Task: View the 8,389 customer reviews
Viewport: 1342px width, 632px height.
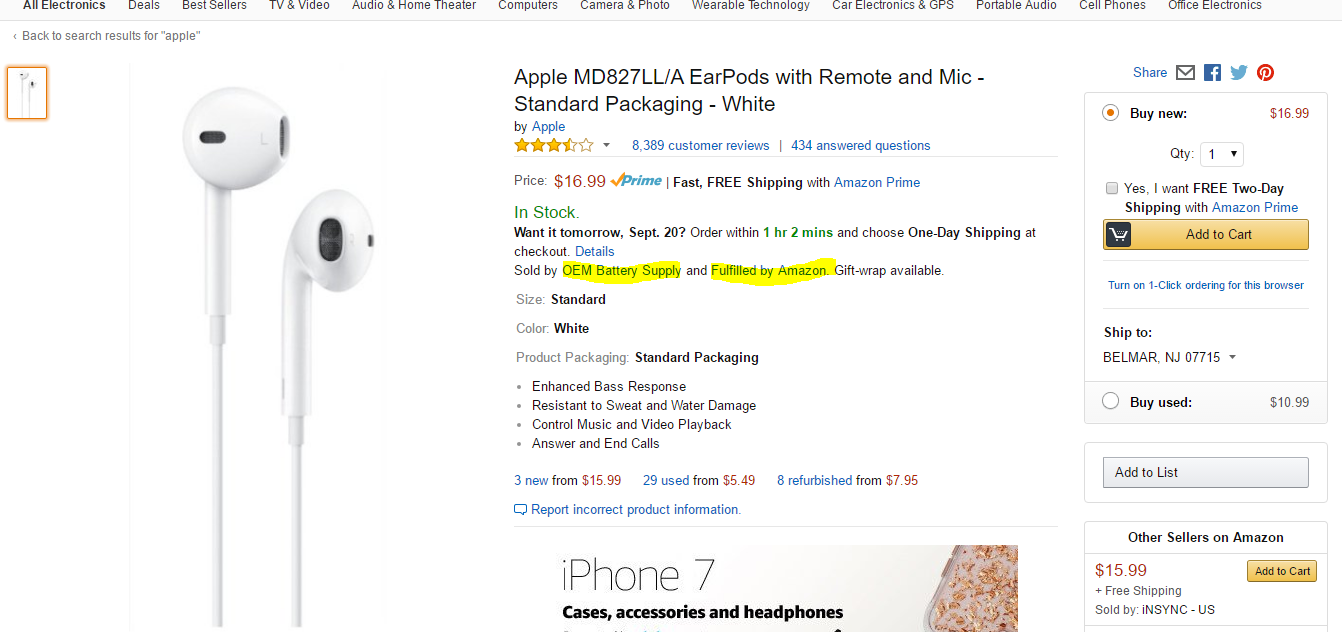Action: pos(700,145)
